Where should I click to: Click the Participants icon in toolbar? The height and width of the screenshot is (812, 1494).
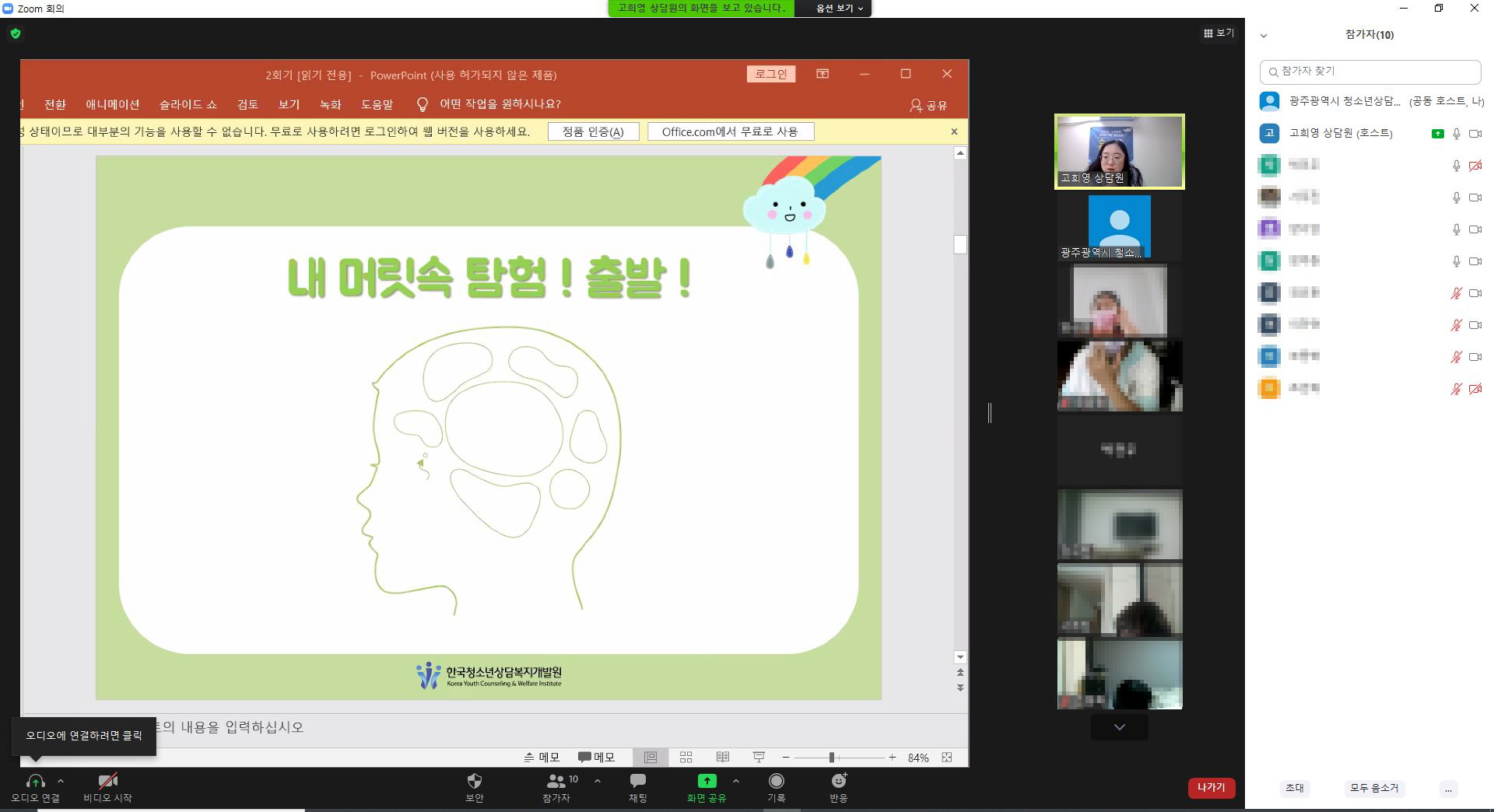556,781
